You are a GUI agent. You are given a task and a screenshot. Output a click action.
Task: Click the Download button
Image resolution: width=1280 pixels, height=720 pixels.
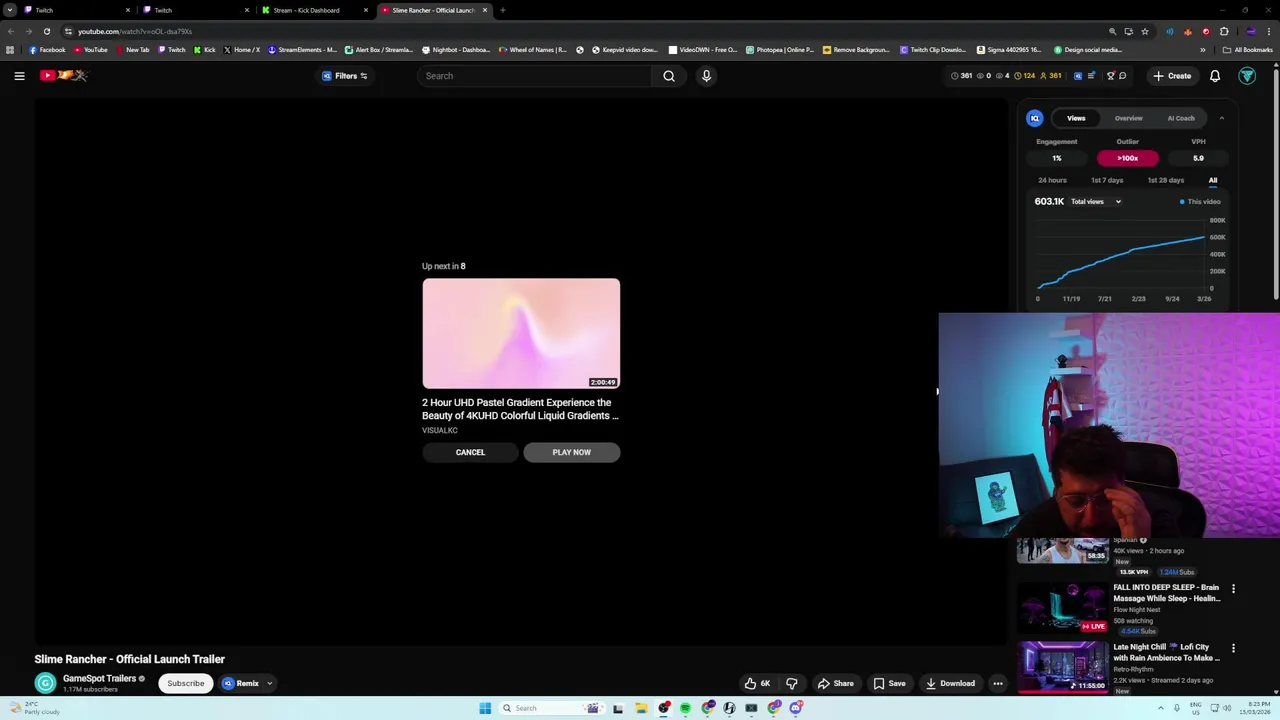point(950,683)
